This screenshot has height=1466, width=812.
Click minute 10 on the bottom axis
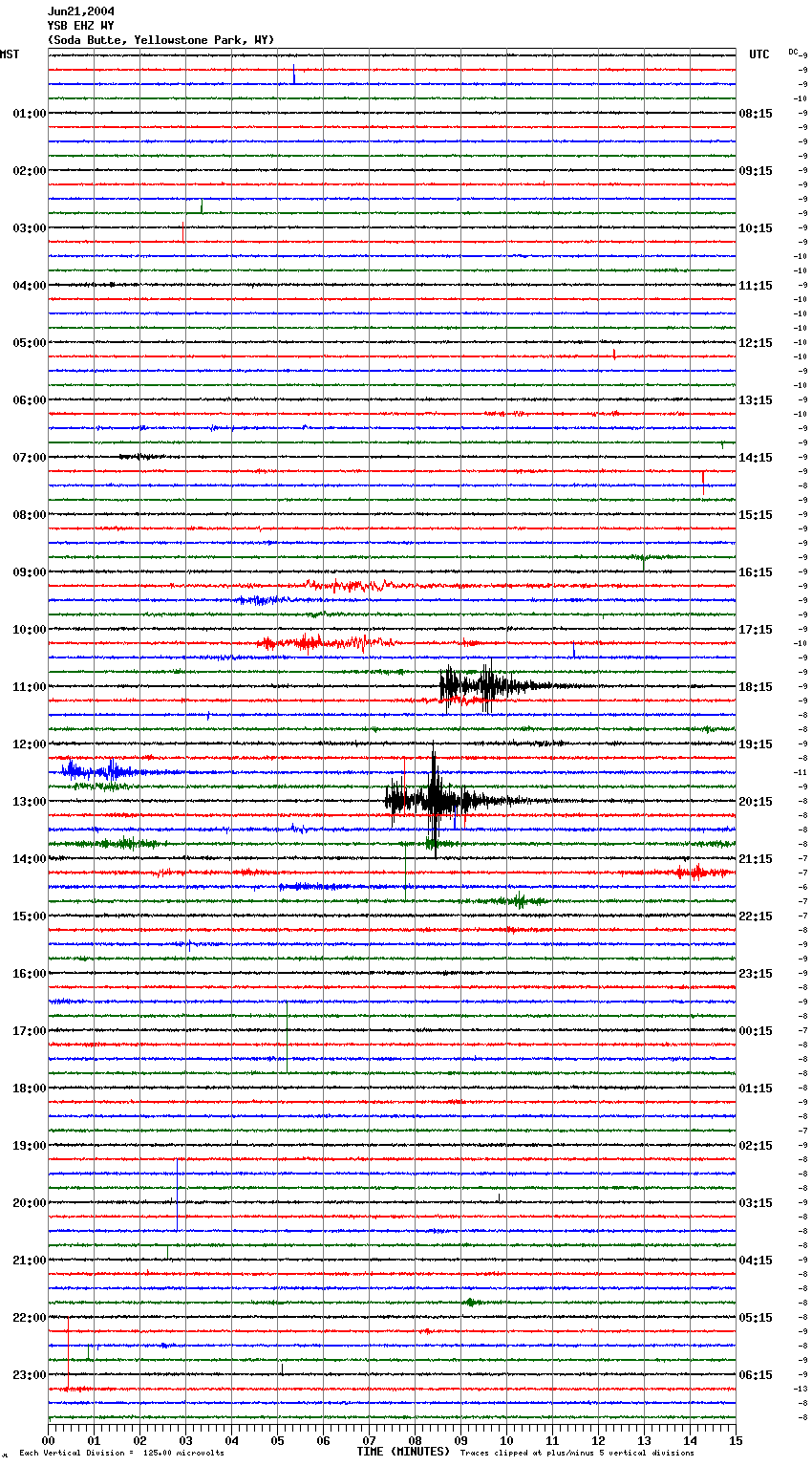(x=506, y=1440)
